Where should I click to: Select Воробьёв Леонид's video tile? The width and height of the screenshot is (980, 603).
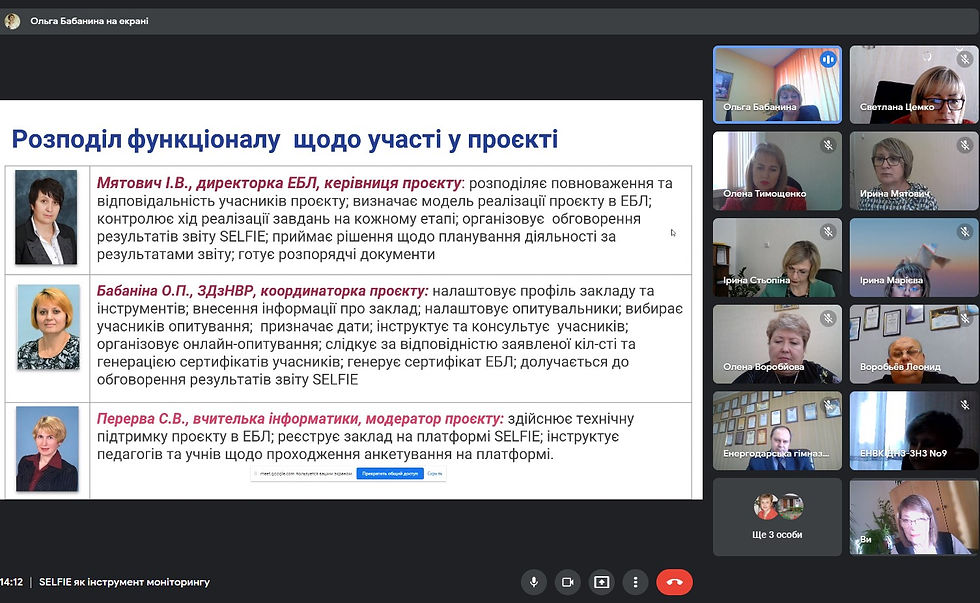(914, 344)
